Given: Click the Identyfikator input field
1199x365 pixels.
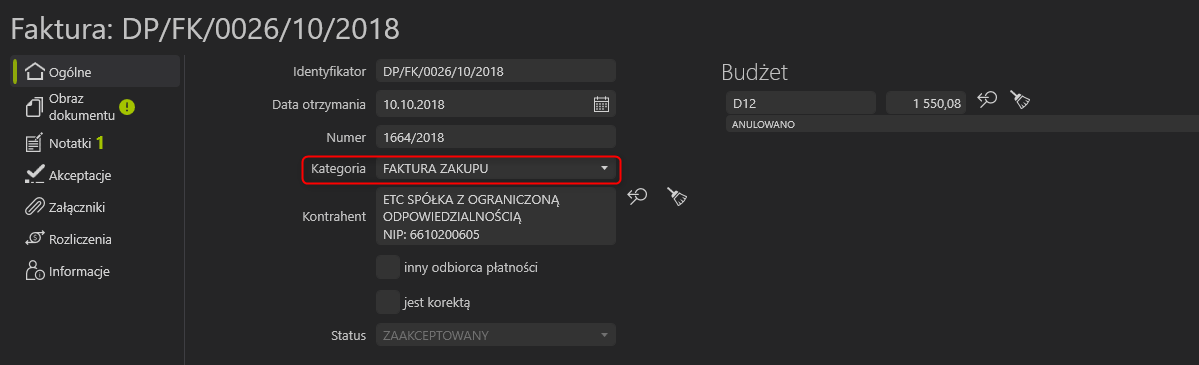Looking at the screenshot, I should tap(496, 71).
